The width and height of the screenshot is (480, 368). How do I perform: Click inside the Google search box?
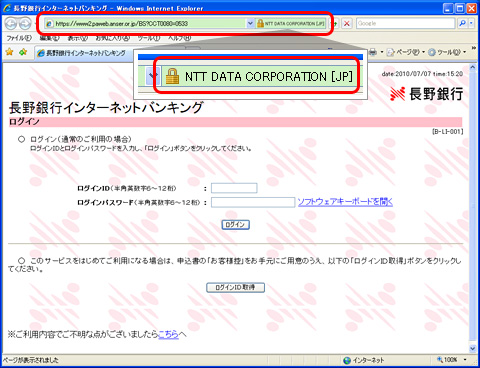tap(405, 23)
